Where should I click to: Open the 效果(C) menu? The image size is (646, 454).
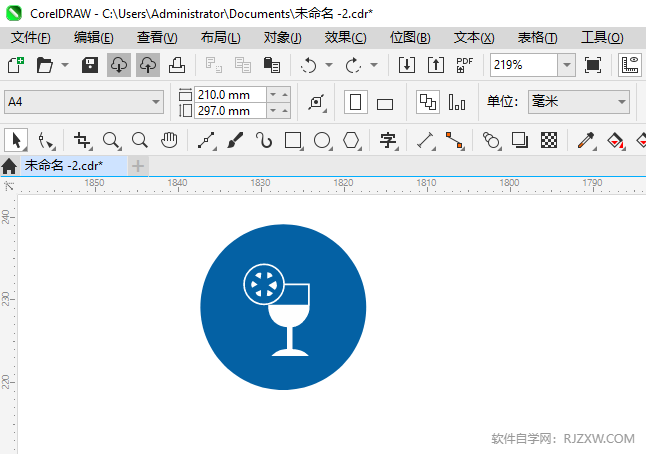(345, 37)
